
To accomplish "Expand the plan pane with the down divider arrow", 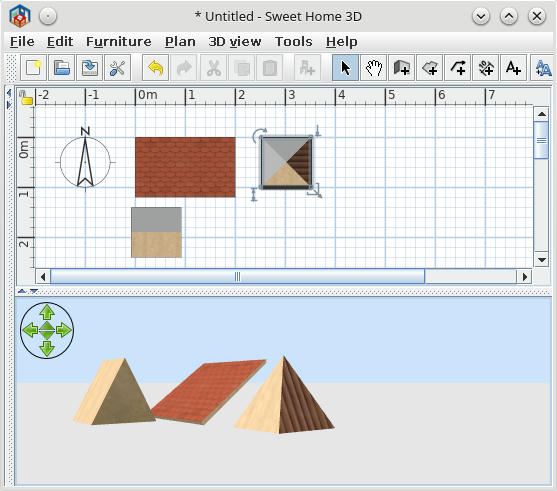I will [34, 291].
